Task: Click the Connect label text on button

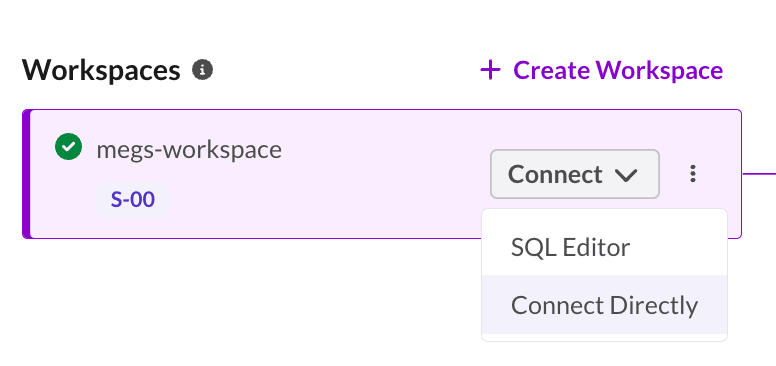Action: coord(555,174)
